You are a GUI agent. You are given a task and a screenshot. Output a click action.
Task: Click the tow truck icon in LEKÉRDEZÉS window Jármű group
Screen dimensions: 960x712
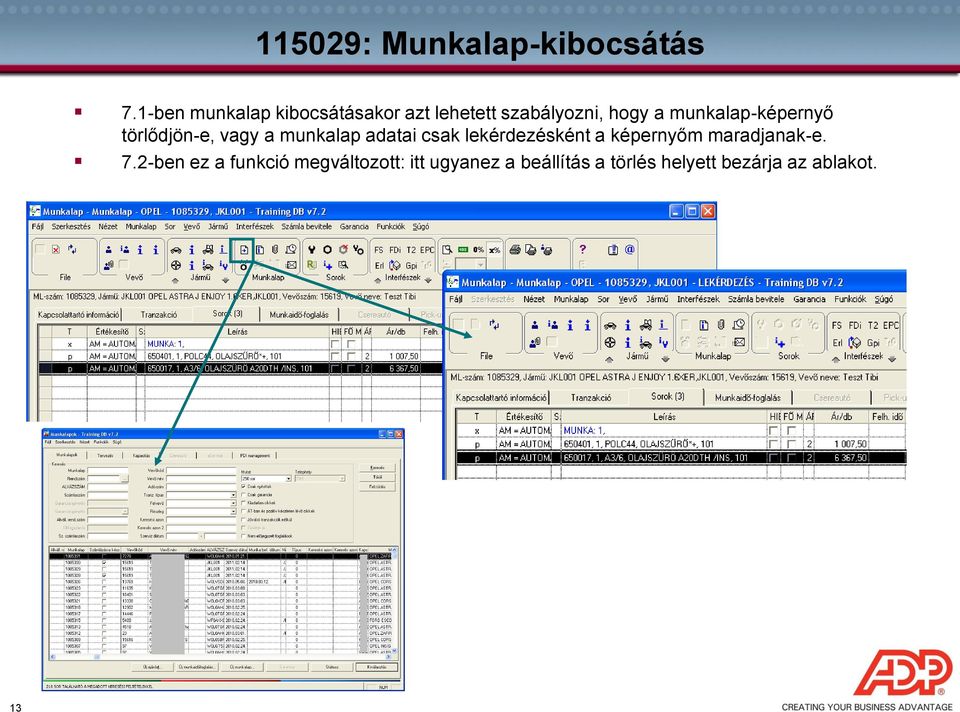pos(645,324)
